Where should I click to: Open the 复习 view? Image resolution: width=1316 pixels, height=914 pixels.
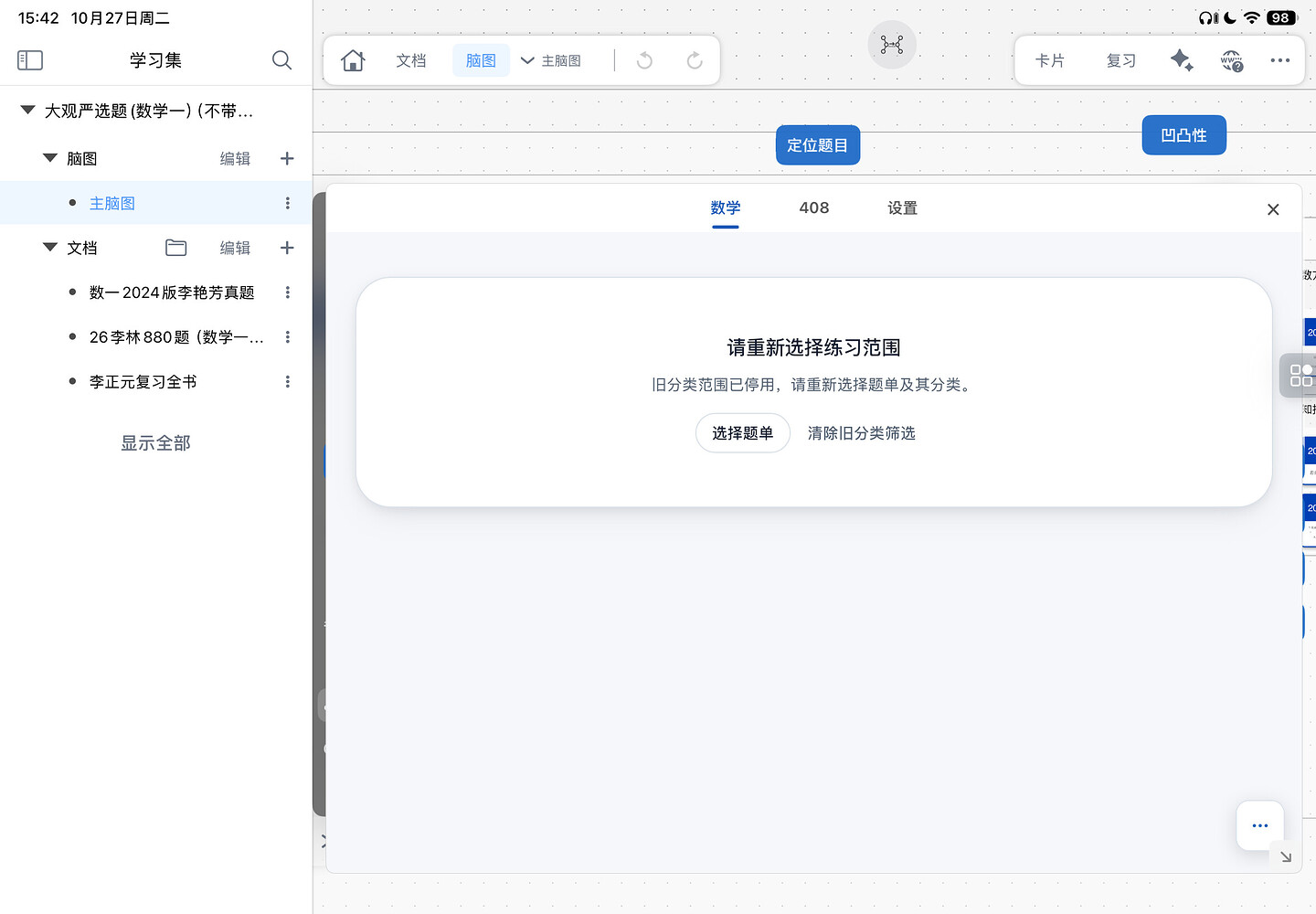click(x=1121, y=60)
